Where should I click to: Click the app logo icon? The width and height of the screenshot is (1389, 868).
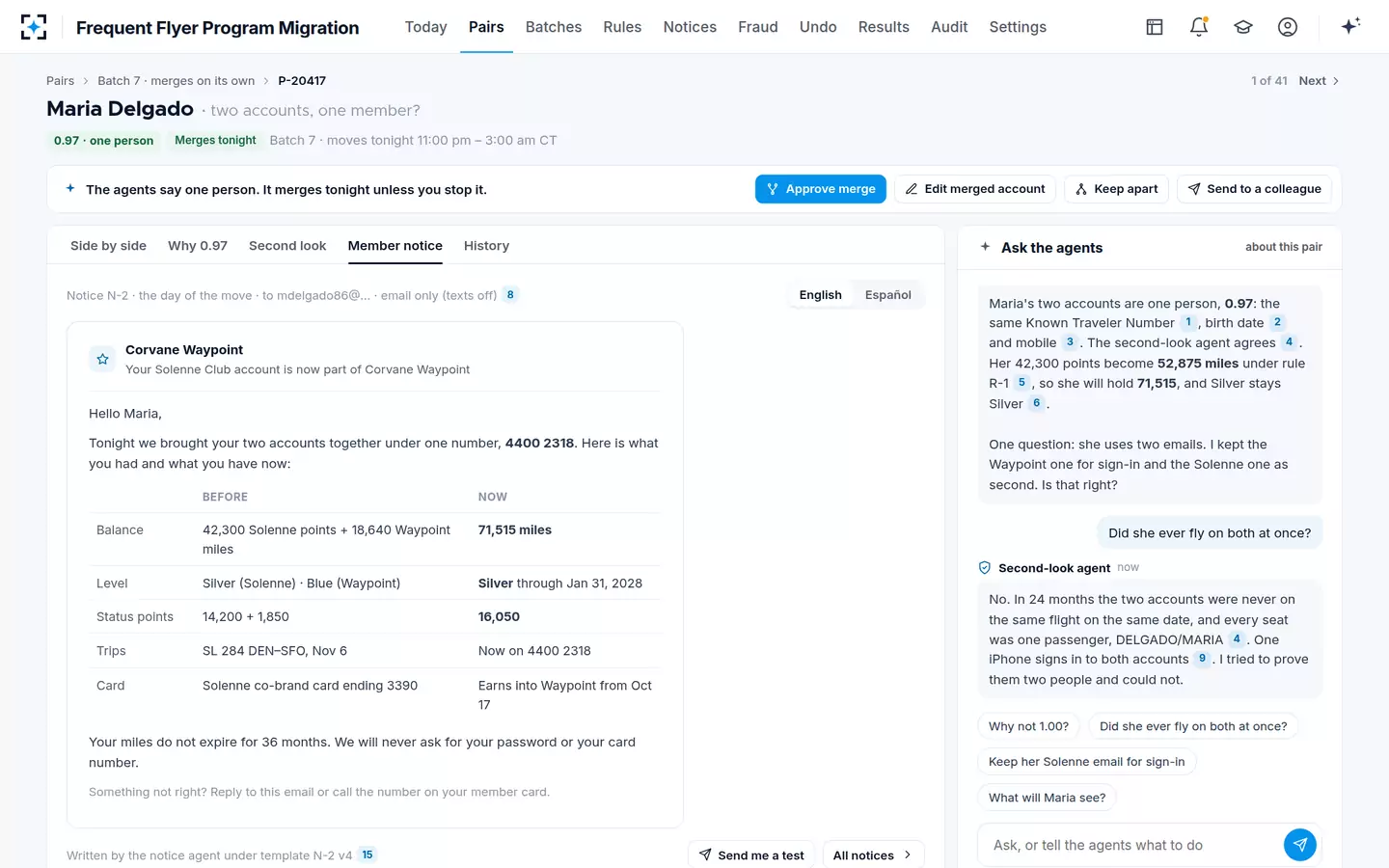pyautogui.click(x=34, y=27)
